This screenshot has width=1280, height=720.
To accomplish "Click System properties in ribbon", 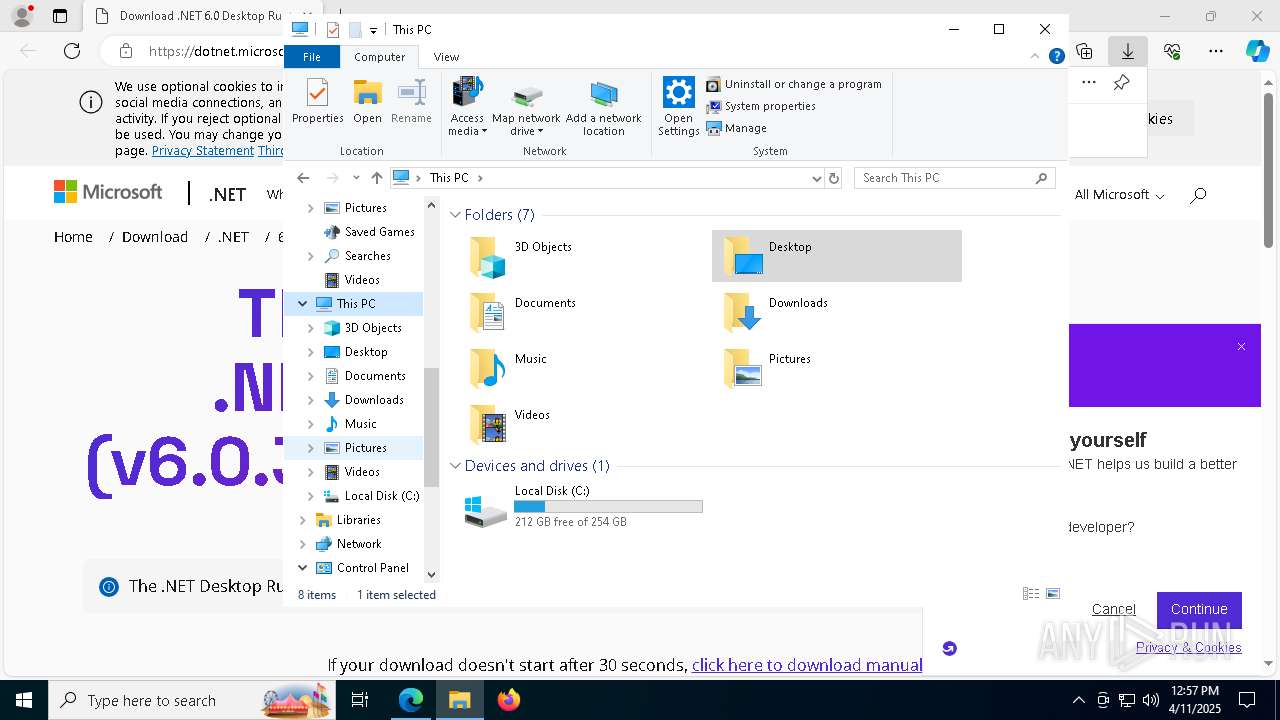I will (761, 106).
